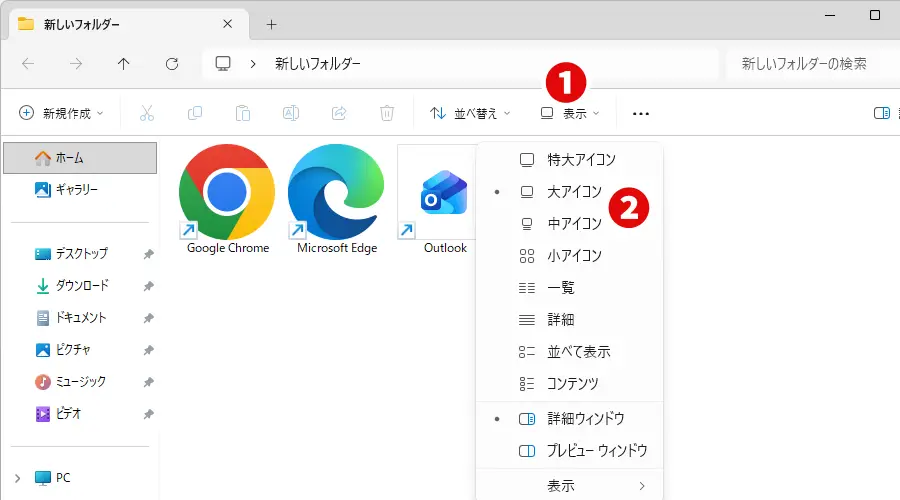Choose 大アイコン view

570,192
